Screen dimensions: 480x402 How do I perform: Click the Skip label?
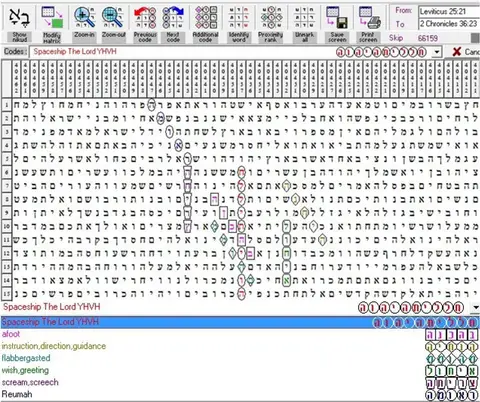tap(396, 38)
